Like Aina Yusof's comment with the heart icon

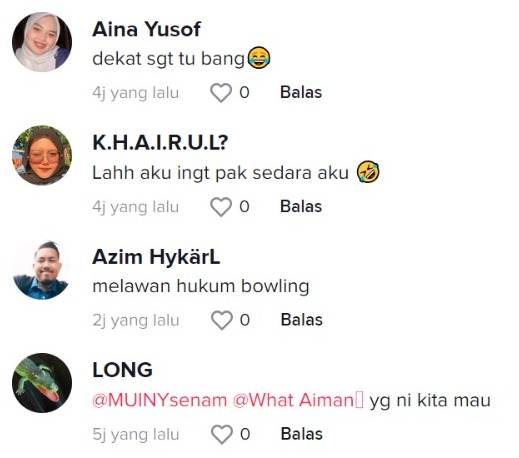click(x=221, y=93)
